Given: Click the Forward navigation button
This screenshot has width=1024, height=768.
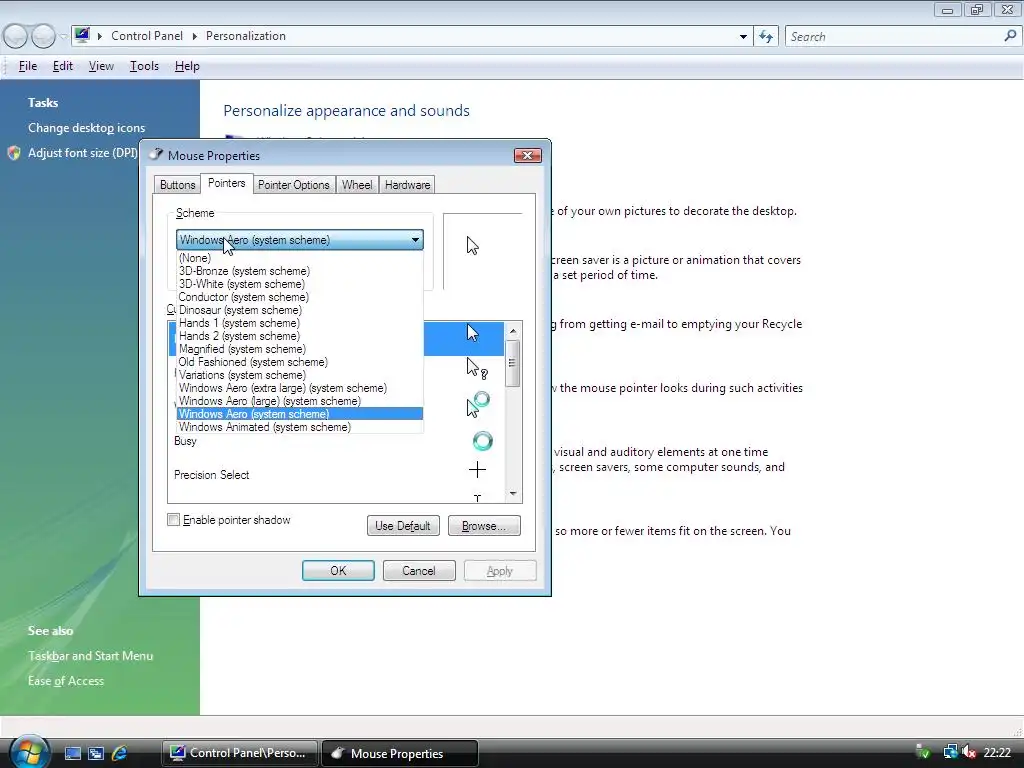Looking at the screenshot, I should [x=43, y=37].
